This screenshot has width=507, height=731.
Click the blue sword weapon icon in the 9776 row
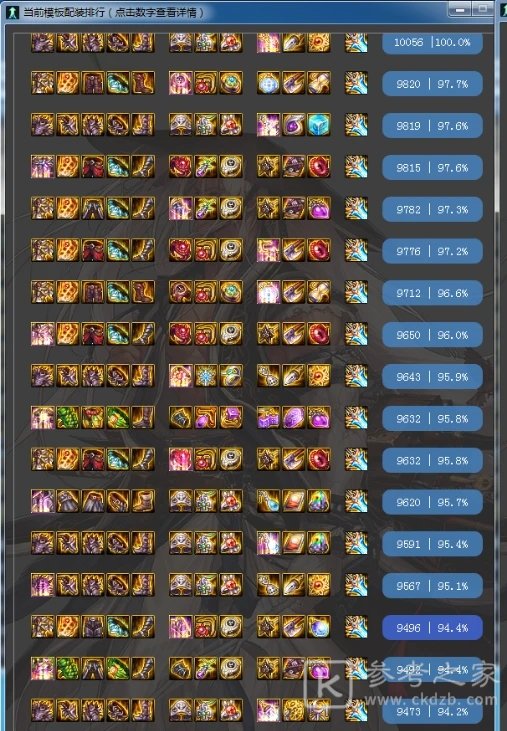pyautogui.click(x=356, y=250)
